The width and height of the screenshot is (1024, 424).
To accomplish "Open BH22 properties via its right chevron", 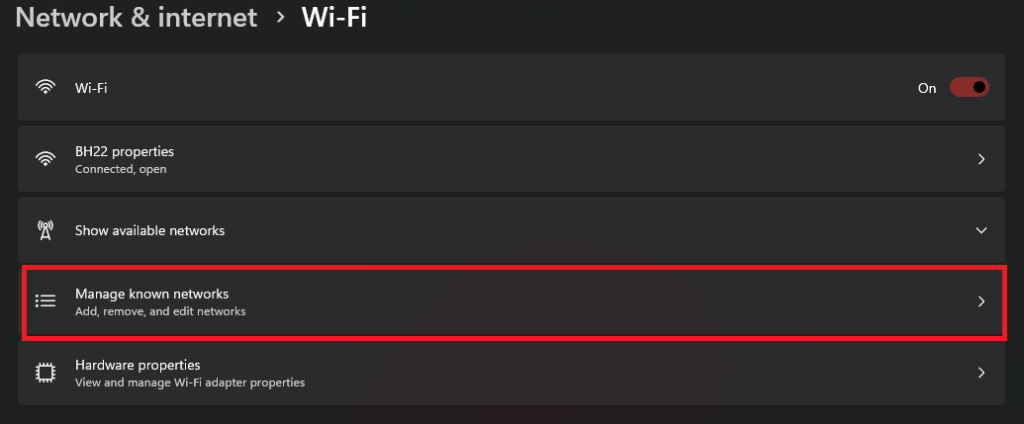I will [x=981, y=159].
